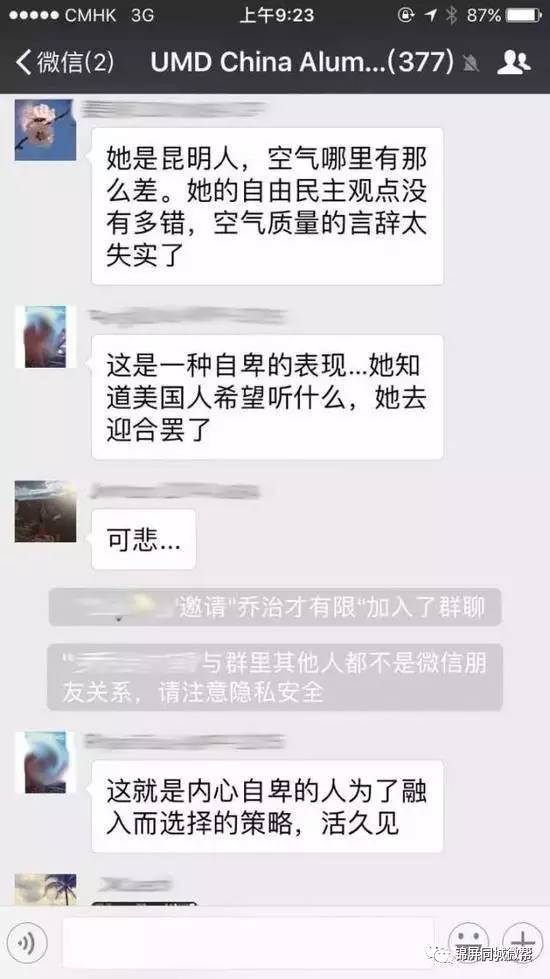Screen dimensions: 550x979
Task: Open the avatar beside 这是一种自卑的表现 message
Action: [x=46, y=337]
